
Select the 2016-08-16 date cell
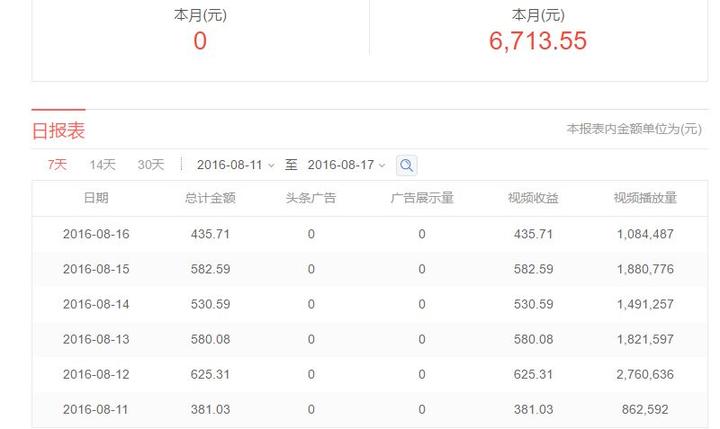pos(96,234)
